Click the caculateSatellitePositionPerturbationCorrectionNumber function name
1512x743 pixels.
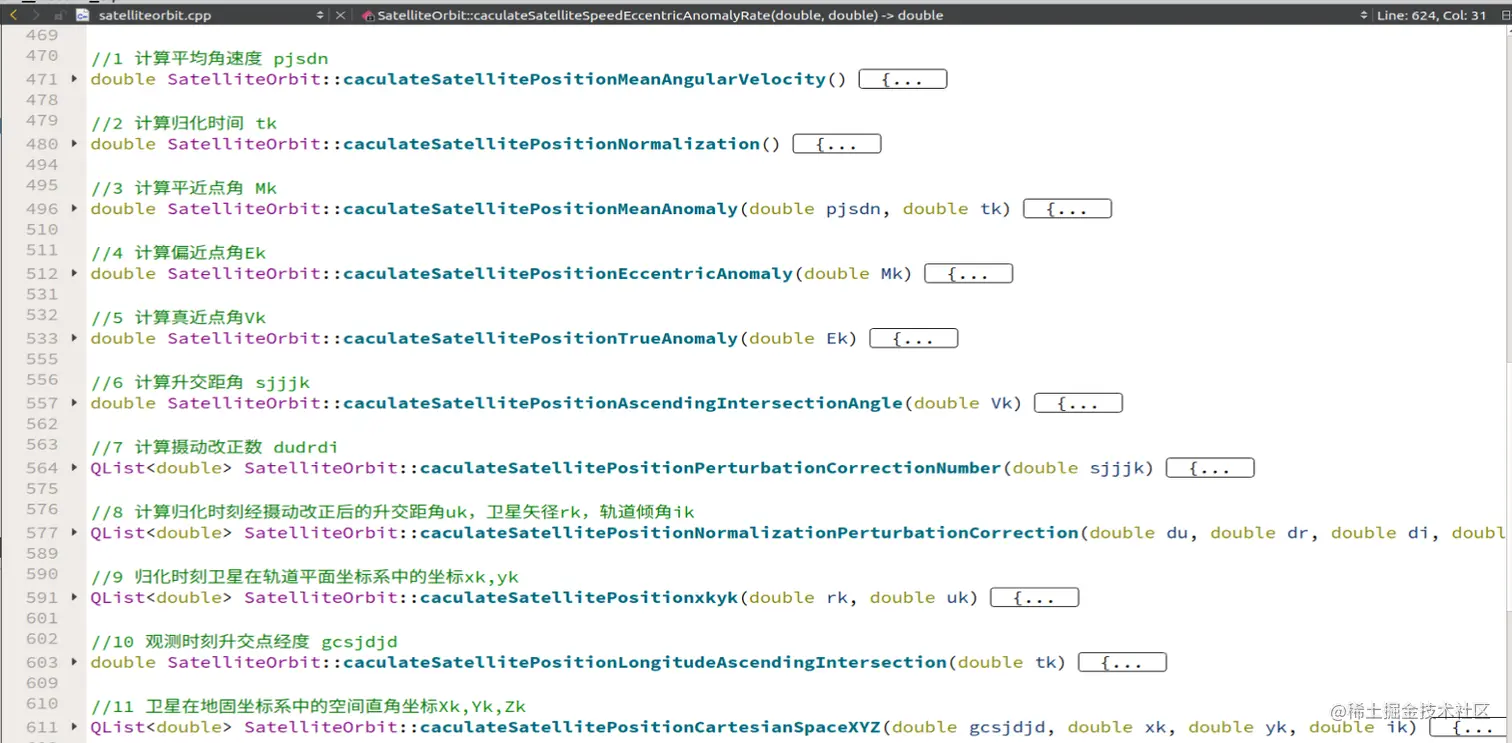point(711,468)
